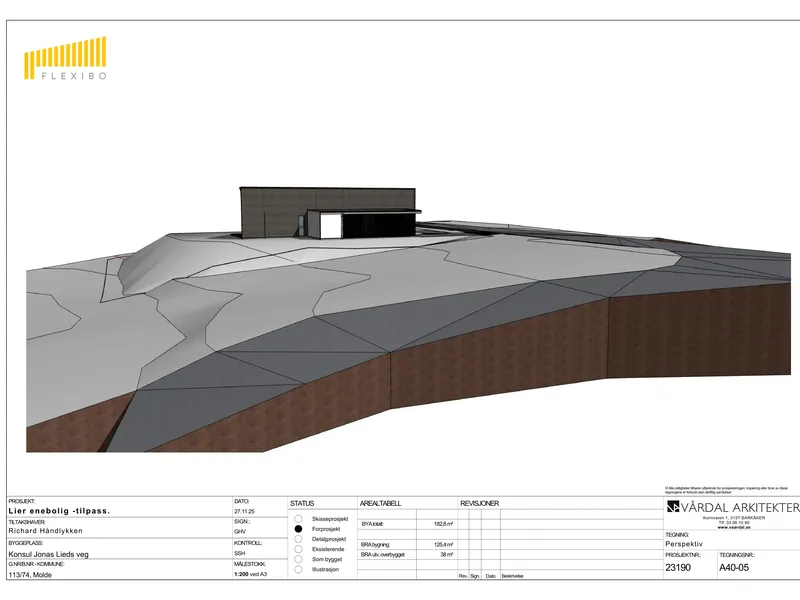This screenshot has height=600, width=800.
Task: Click the address 'Konsul Jonas Lieds veg'
Action: pos(48,554)
